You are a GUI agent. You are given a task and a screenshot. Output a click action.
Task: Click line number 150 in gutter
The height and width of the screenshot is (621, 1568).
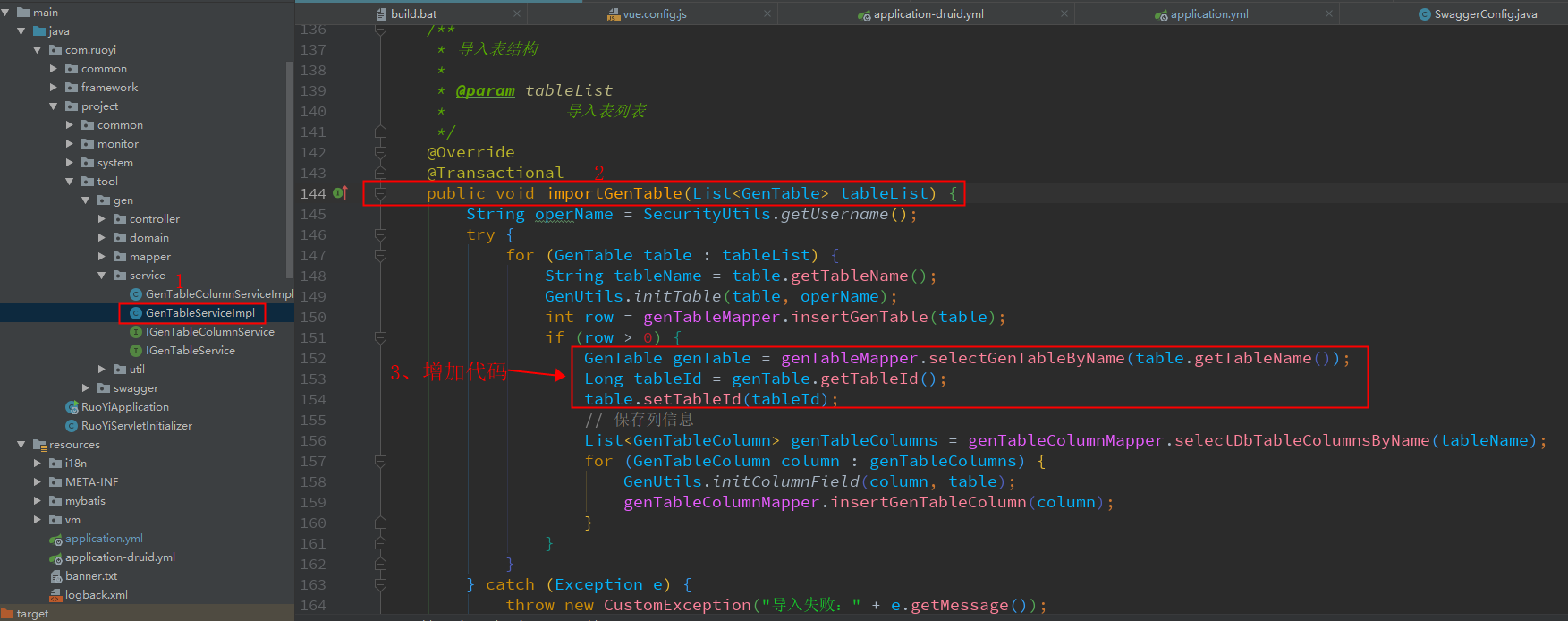(x=313, y=317)
